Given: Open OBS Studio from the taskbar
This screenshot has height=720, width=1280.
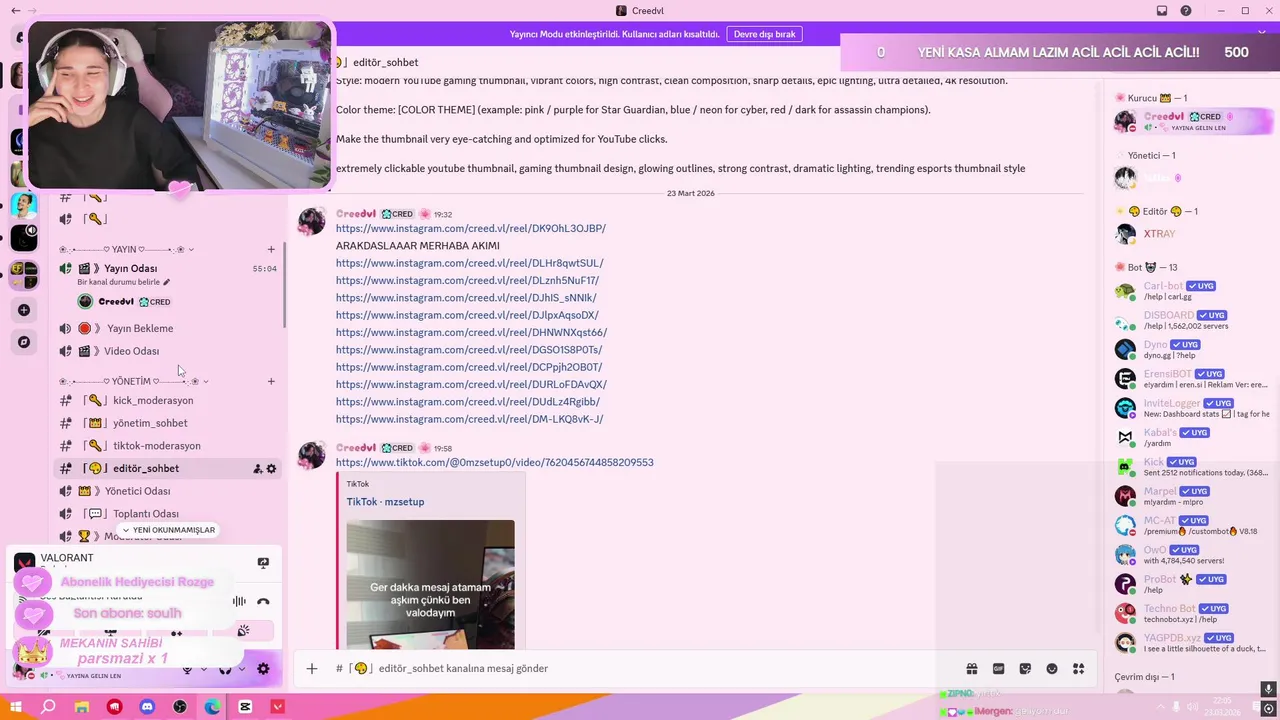Looking at the screenshot, I should tap(180, 707).
